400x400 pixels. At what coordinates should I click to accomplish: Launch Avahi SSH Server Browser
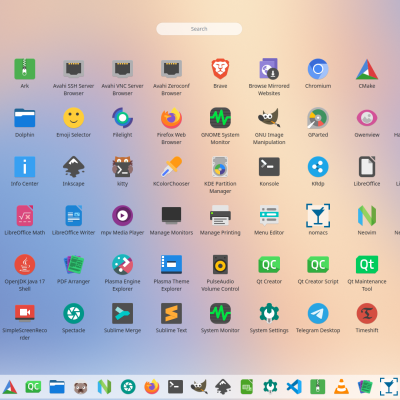74,69
